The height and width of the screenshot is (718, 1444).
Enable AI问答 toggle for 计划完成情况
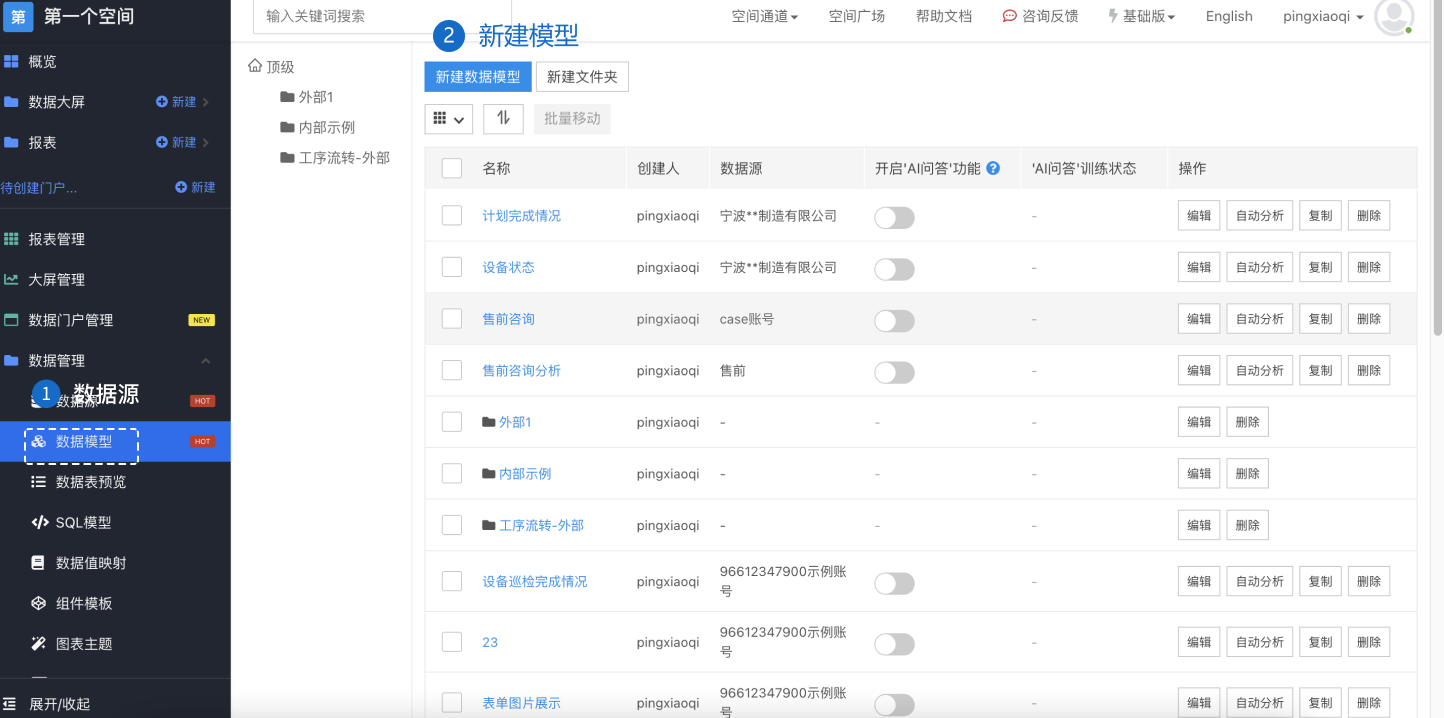tap(894, 217)
